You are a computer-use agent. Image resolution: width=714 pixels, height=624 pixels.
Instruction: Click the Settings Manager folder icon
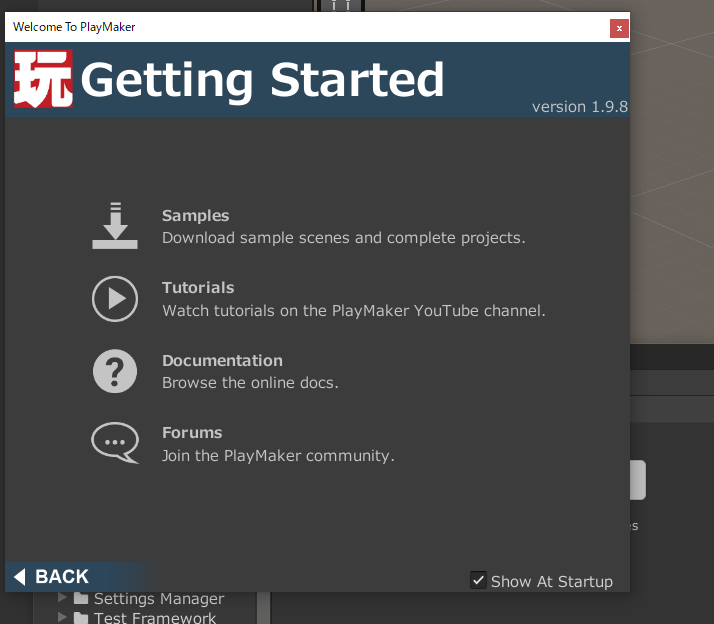click(x=81, y=598)
